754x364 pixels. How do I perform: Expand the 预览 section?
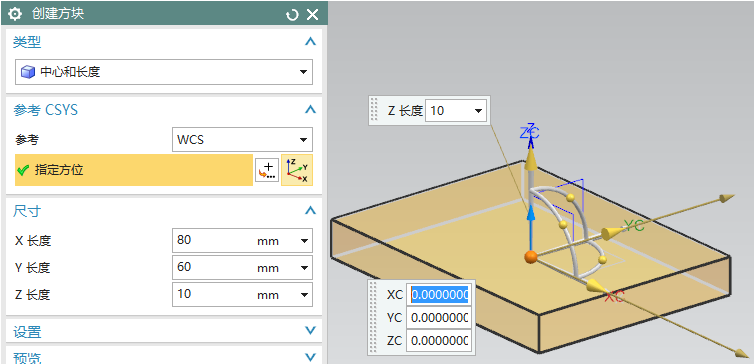point(311,357)
